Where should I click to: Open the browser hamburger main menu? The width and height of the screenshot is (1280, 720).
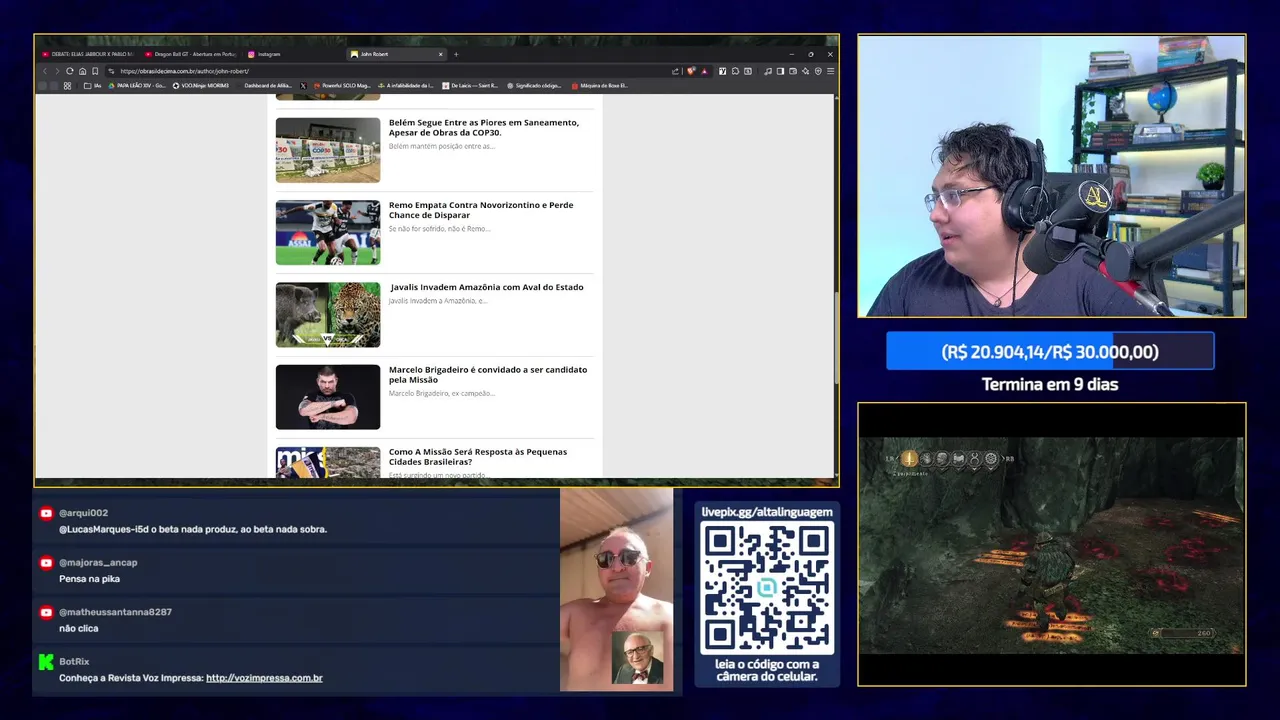830,71
